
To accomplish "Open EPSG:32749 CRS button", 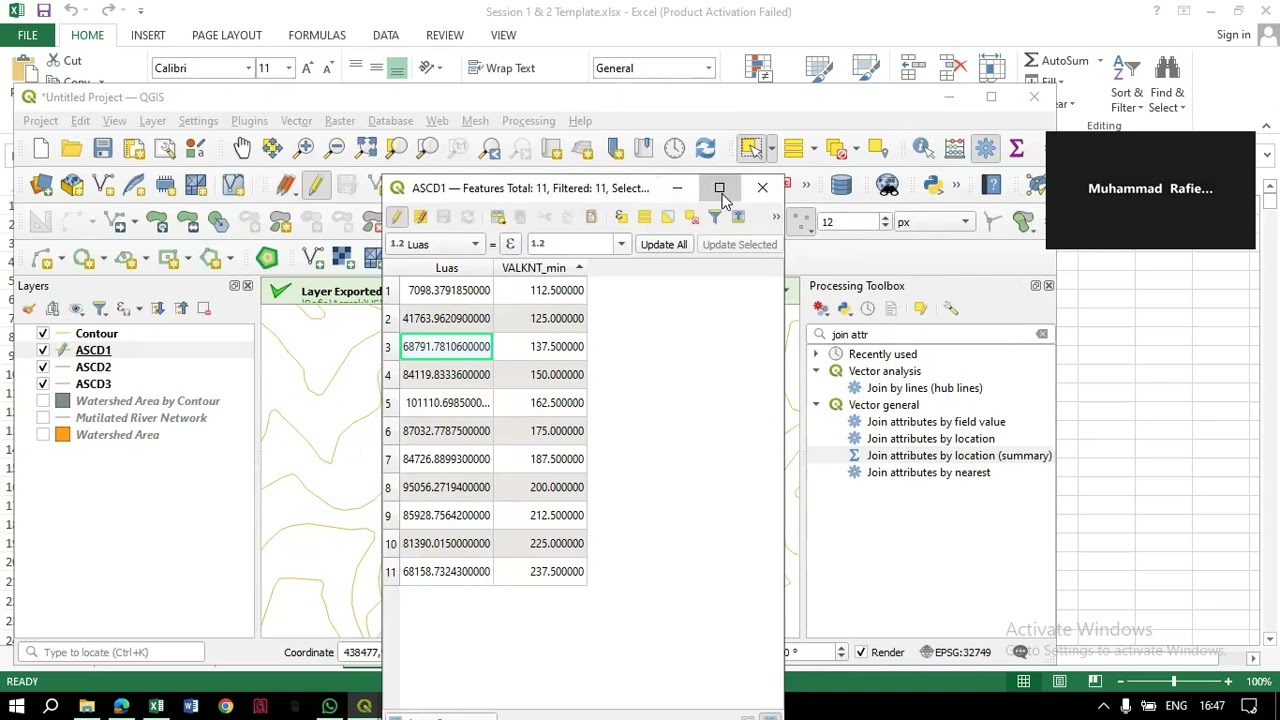I will click(954, 652).
